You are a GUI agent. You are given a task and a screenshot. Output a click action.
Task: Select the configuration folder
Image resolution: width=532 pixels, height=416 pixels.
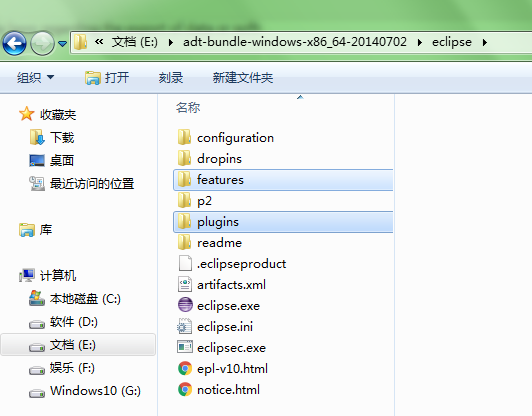coord(235,138)
